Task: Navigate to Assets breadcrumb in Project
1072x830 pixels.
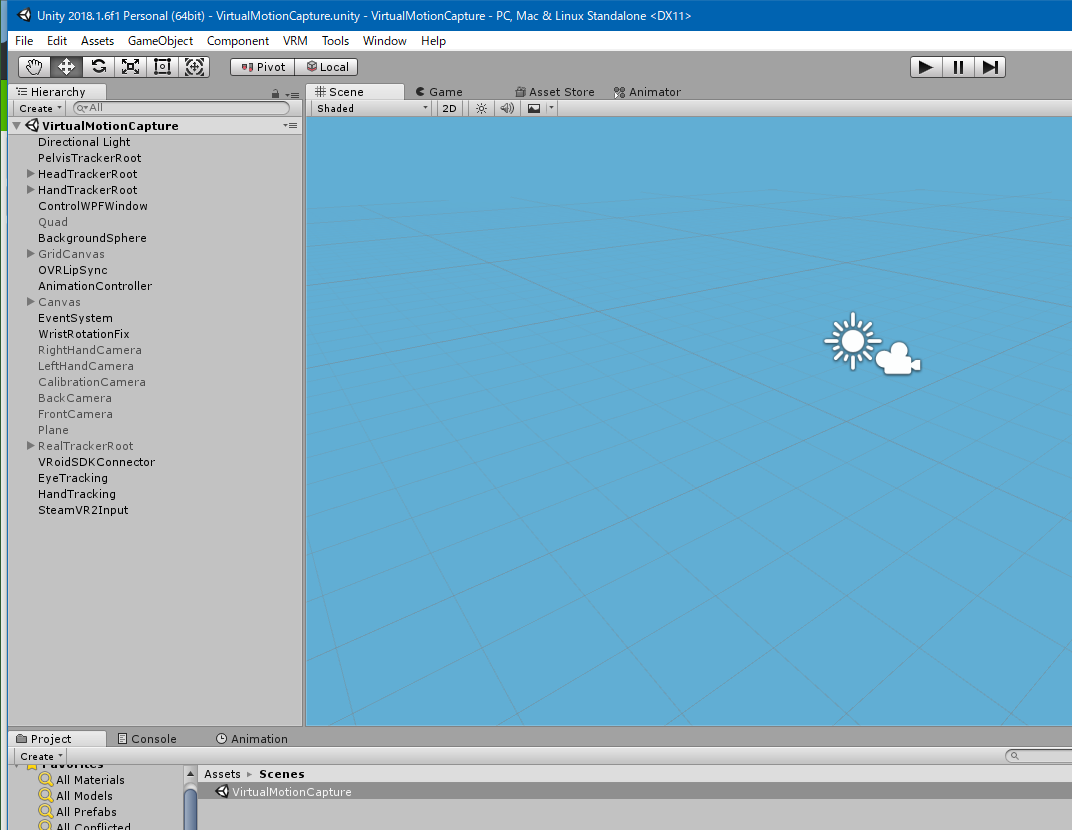Action: [222, 774]
